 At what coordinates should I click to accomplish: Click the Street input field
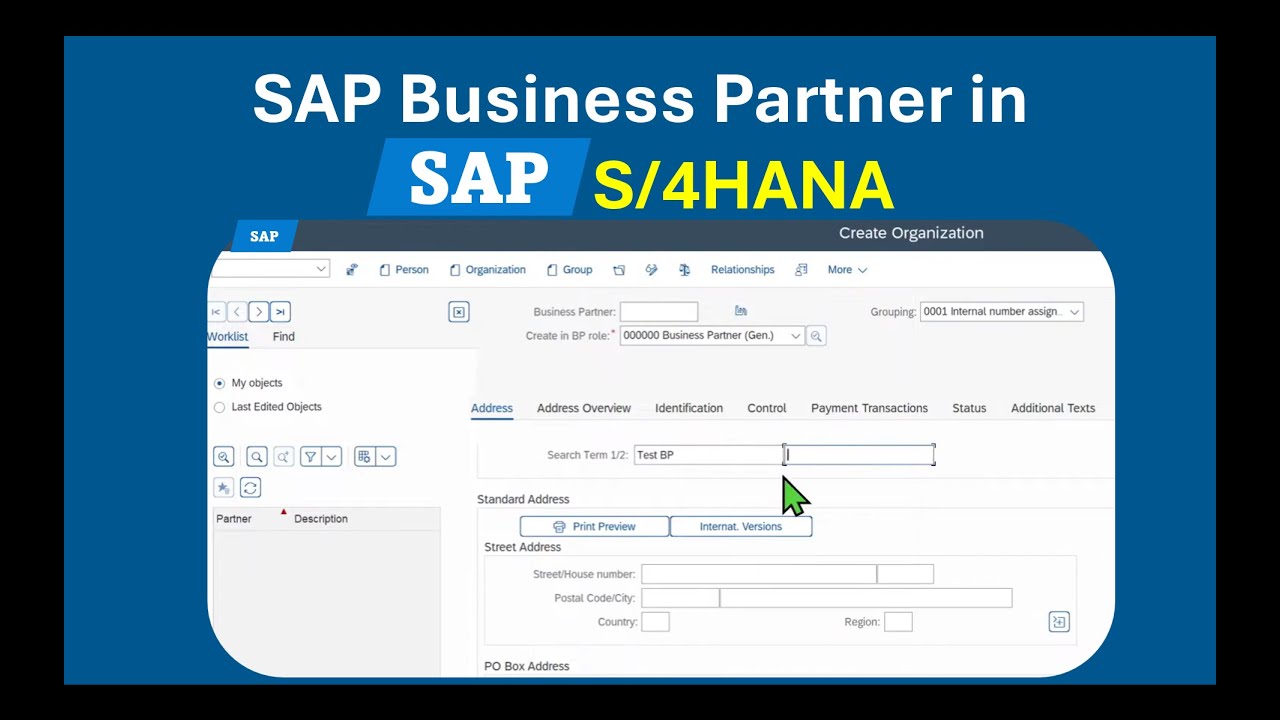pyautogui.click(x=759, y=574)
